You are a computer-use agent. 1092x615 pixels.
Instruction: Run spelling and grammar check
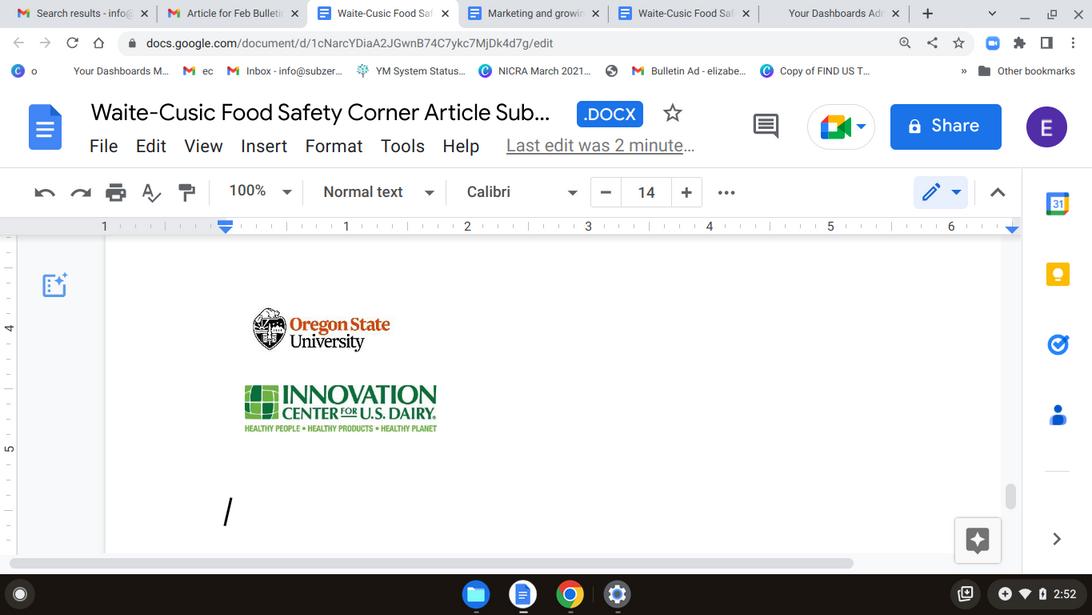151,193
